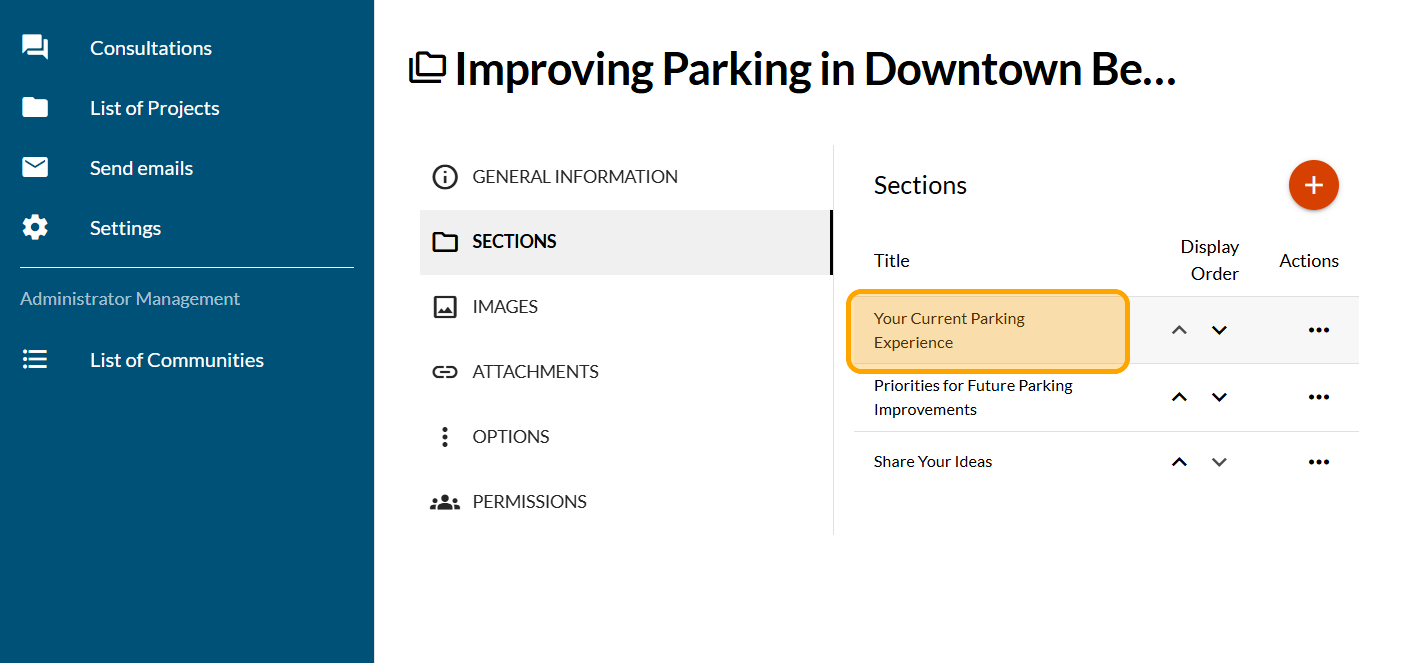Select the Permissions tab

click(529, 502)
